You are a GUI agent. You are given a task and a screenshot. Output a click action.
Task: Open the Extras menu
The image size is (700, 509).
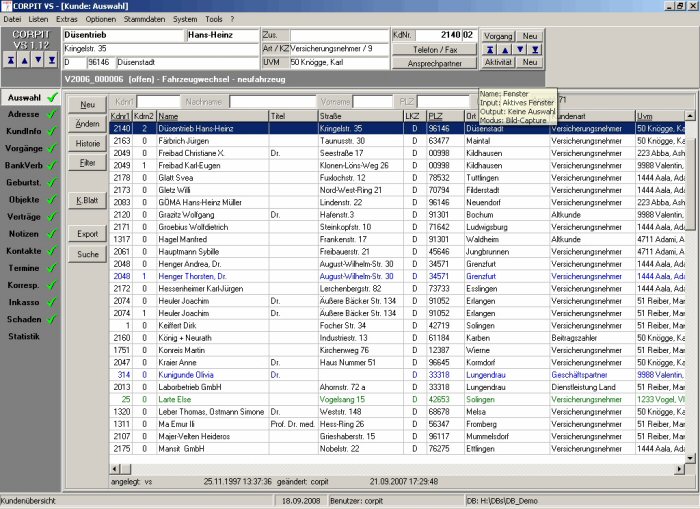pos(67,19)
